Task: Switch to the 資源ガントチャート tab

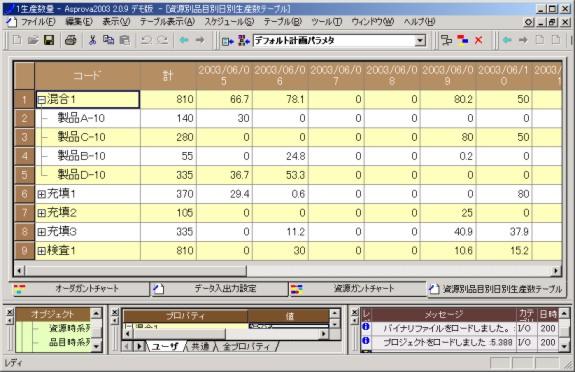Action: (358, 289)
